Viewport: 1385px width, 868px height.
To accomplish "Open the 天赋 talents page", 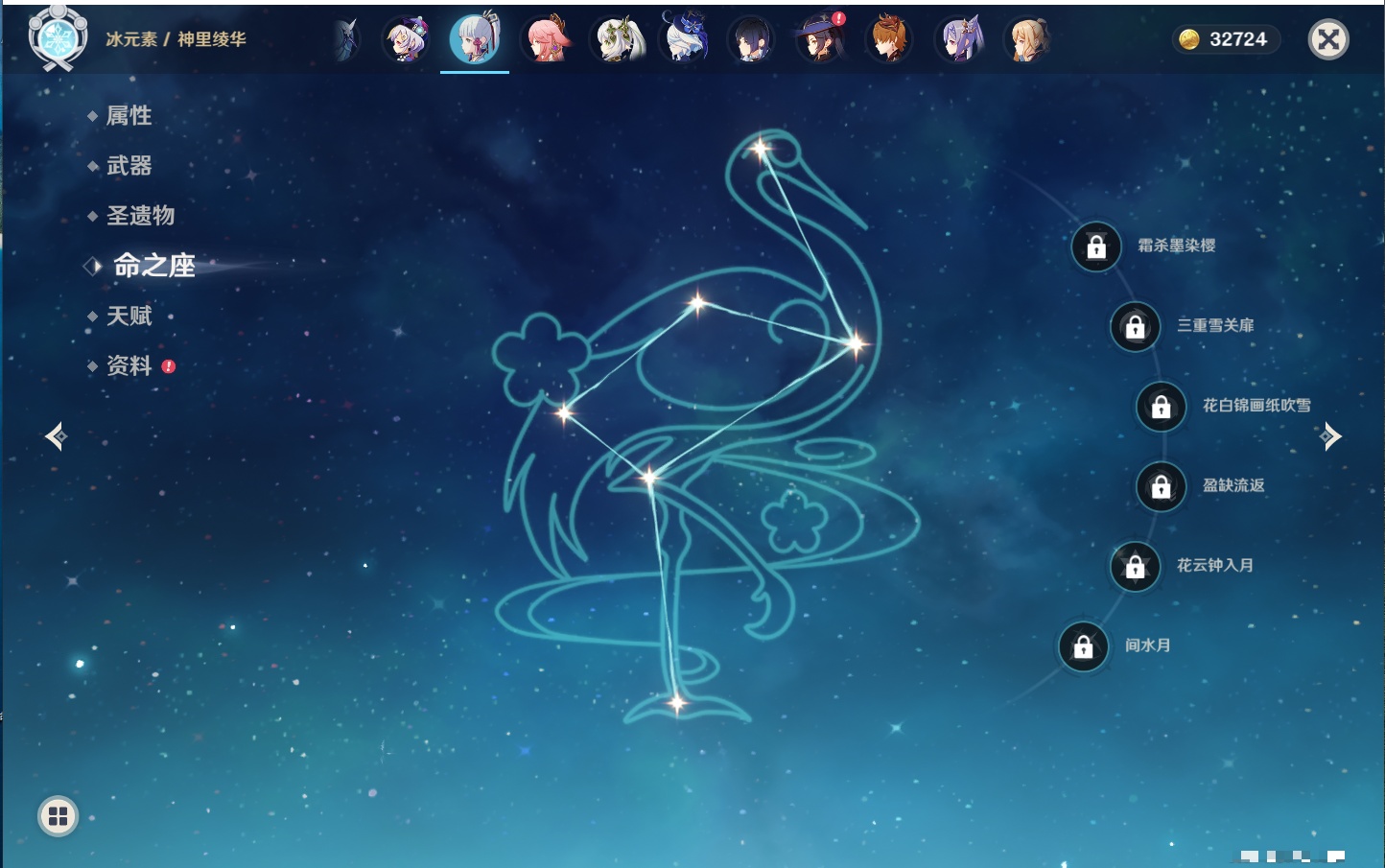I will 129,316.
